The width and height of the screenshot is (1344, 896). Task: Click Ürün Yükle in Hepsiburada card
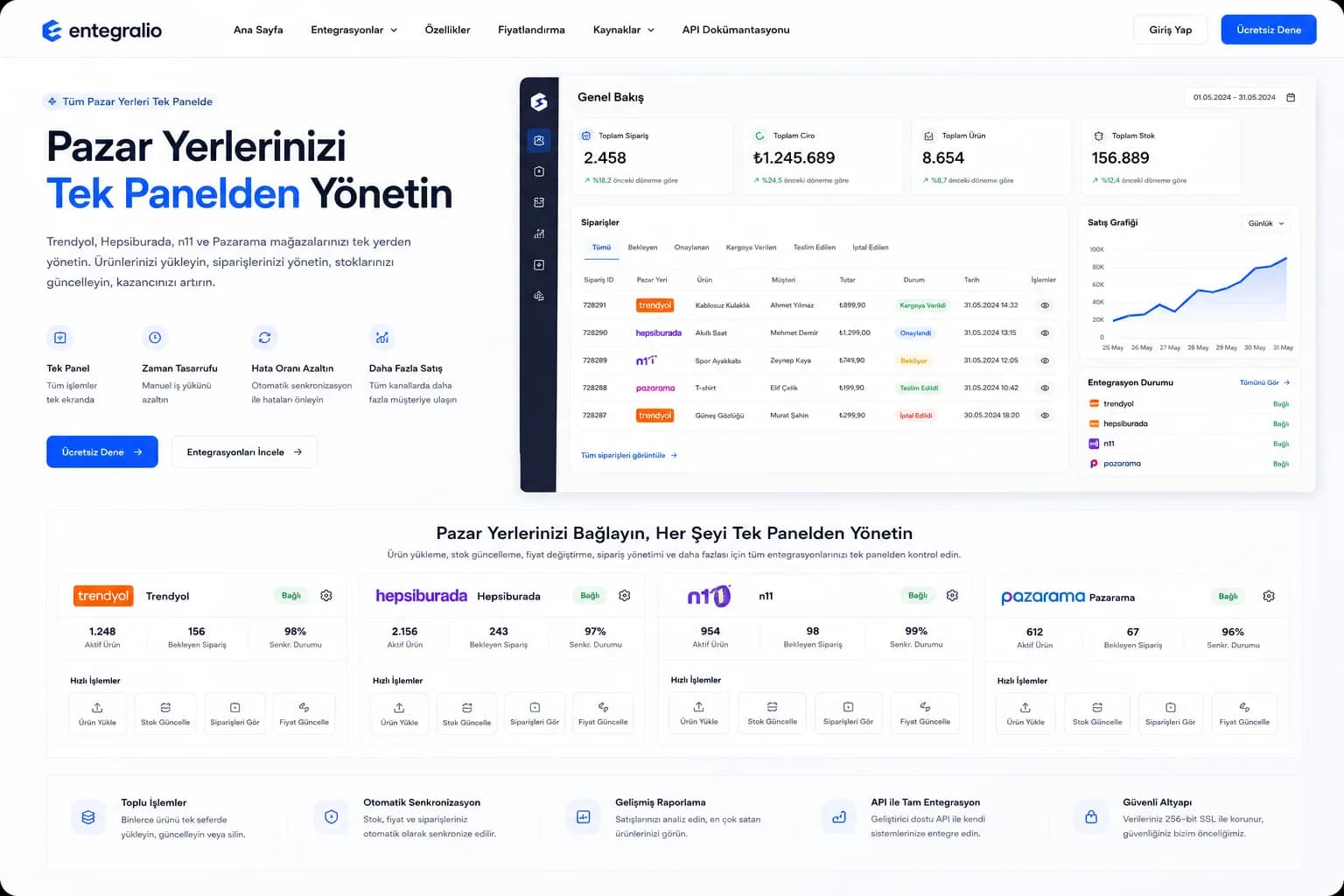coord(399,713)
